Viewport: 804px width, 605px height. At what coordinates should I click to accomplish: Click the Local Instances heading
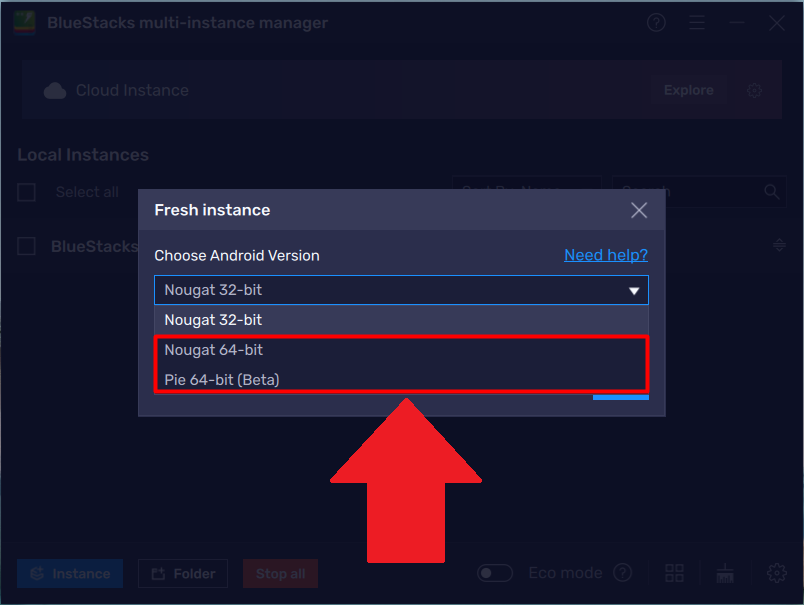click(83, 155)
